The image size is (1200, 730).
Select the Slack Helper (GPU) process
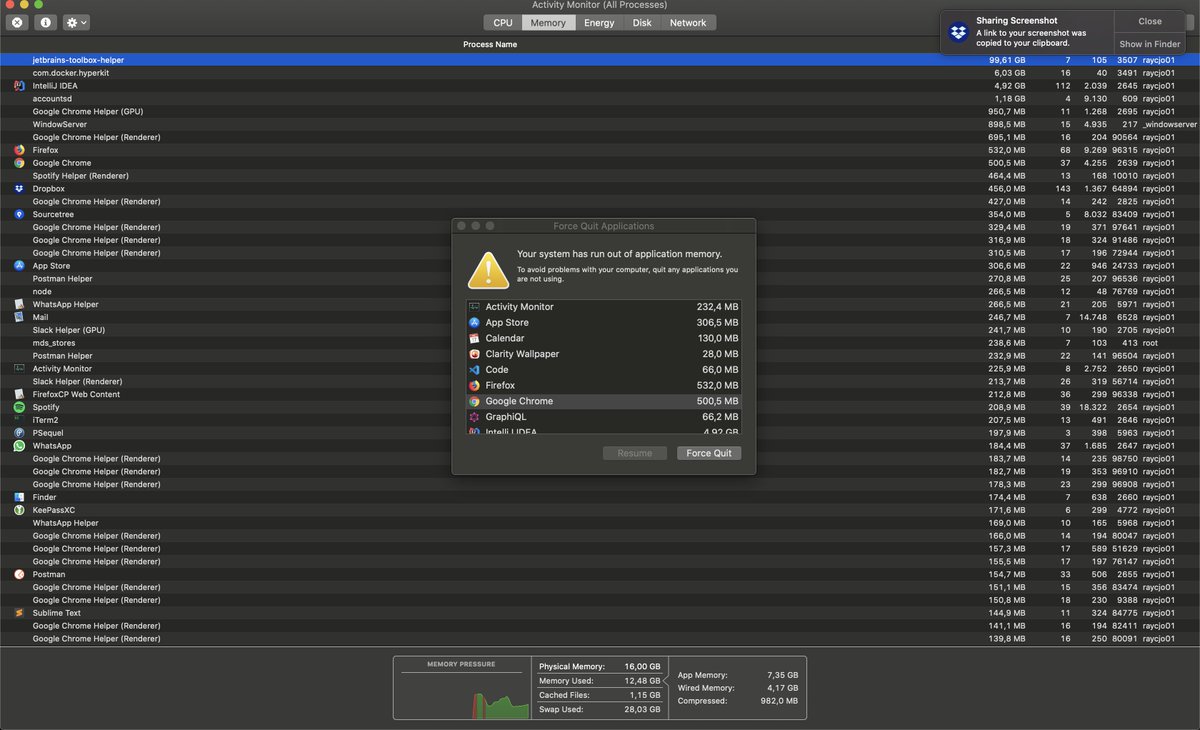[600, 330]
